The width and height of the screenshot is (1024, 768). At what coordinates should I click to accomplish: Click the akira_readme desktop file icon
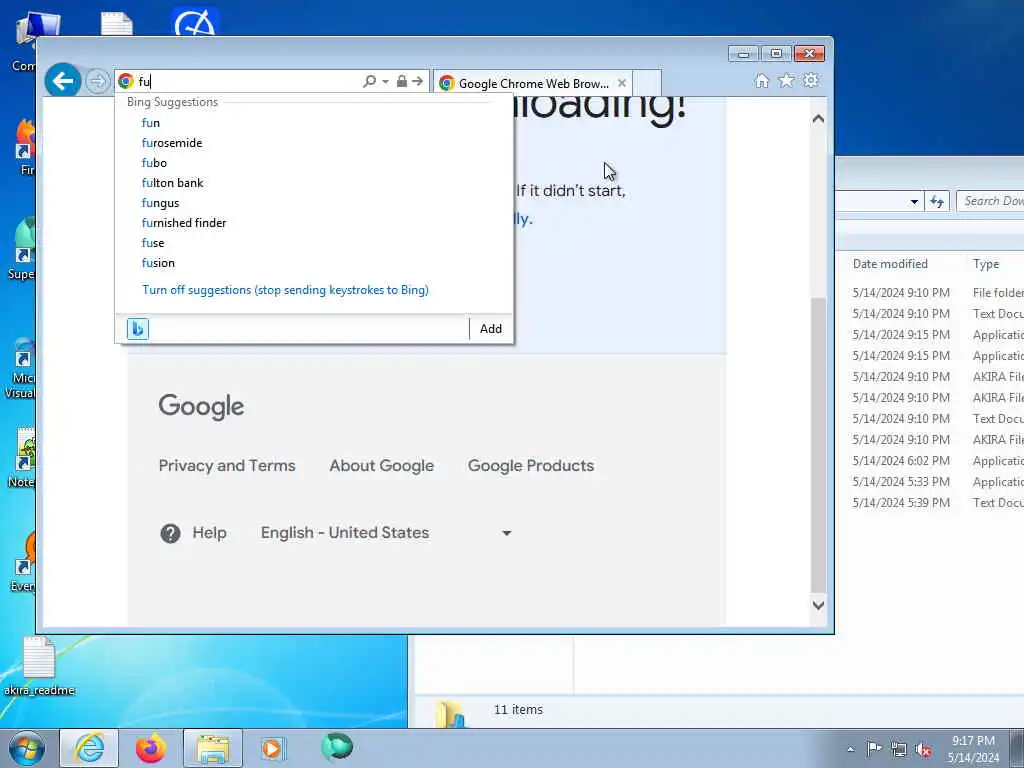point(39,666)
